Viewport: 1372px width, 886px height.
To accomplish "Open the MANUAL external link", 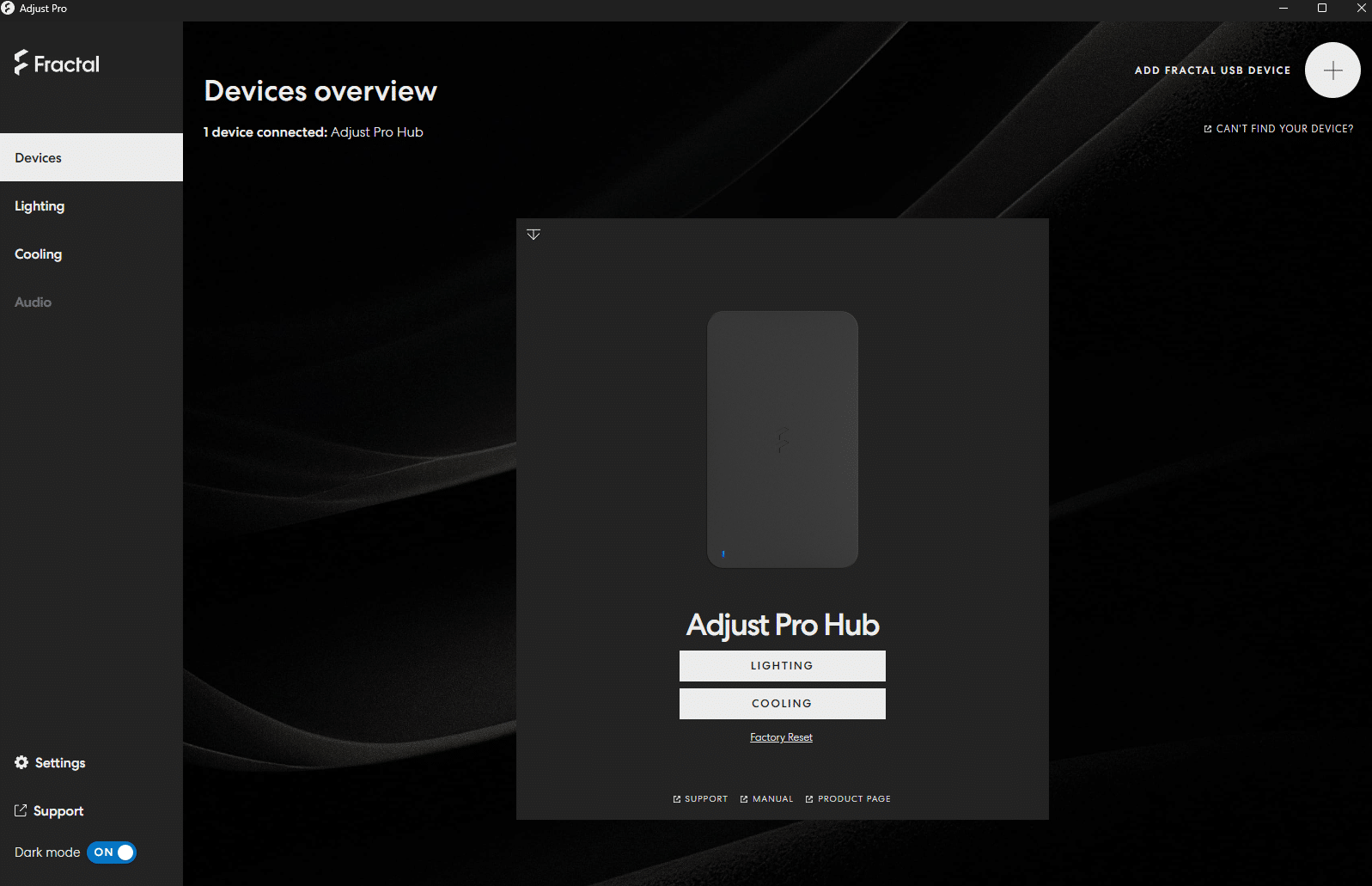I will pyautogui.click(x=766, y=799).
